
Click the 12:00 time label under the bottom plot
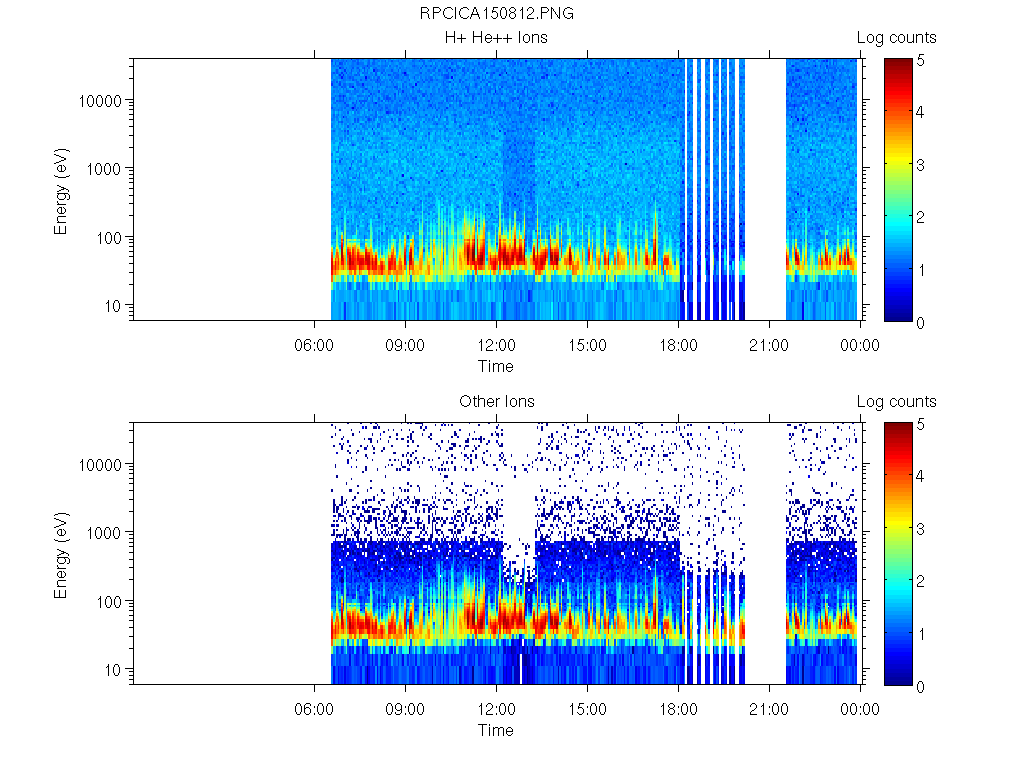click(x=496, y=709)
